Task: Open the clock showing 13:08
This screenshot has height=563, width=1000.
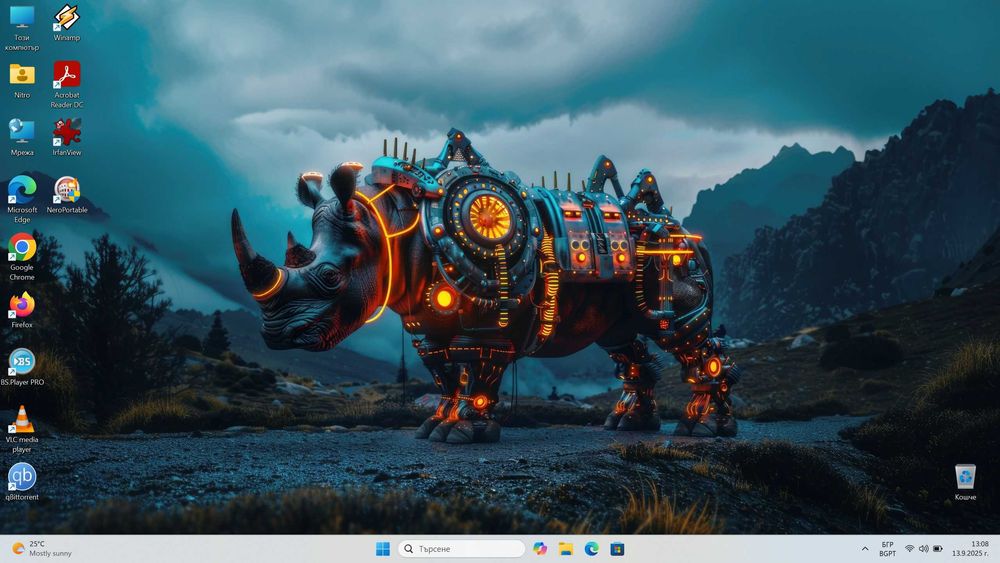Action: click(x=970, y=549)
